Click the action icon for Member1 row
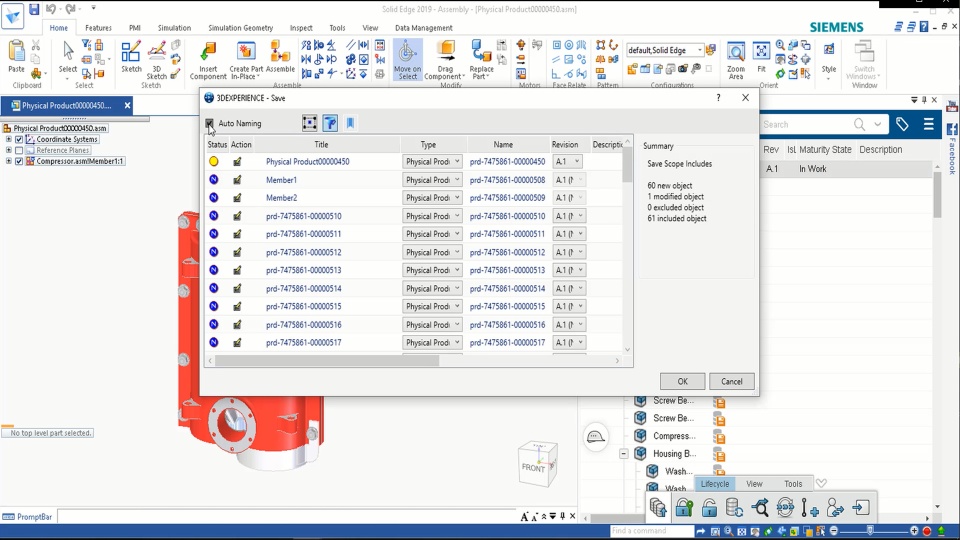 point(237,180)
